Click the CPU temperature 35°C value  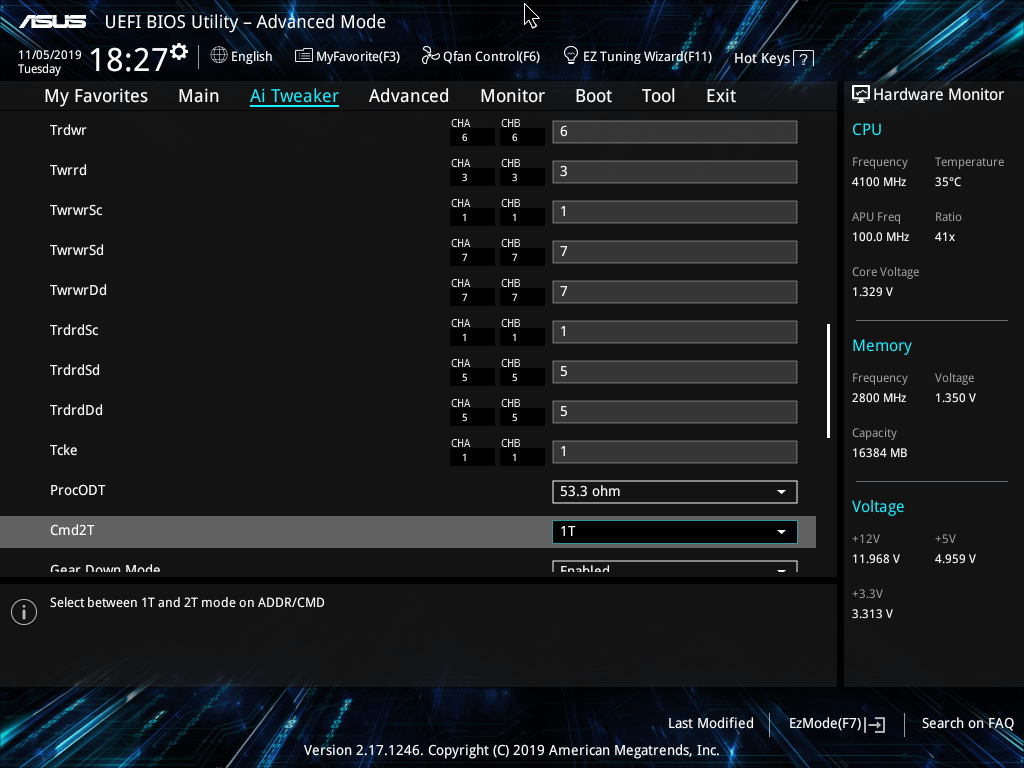pos(948,182)
